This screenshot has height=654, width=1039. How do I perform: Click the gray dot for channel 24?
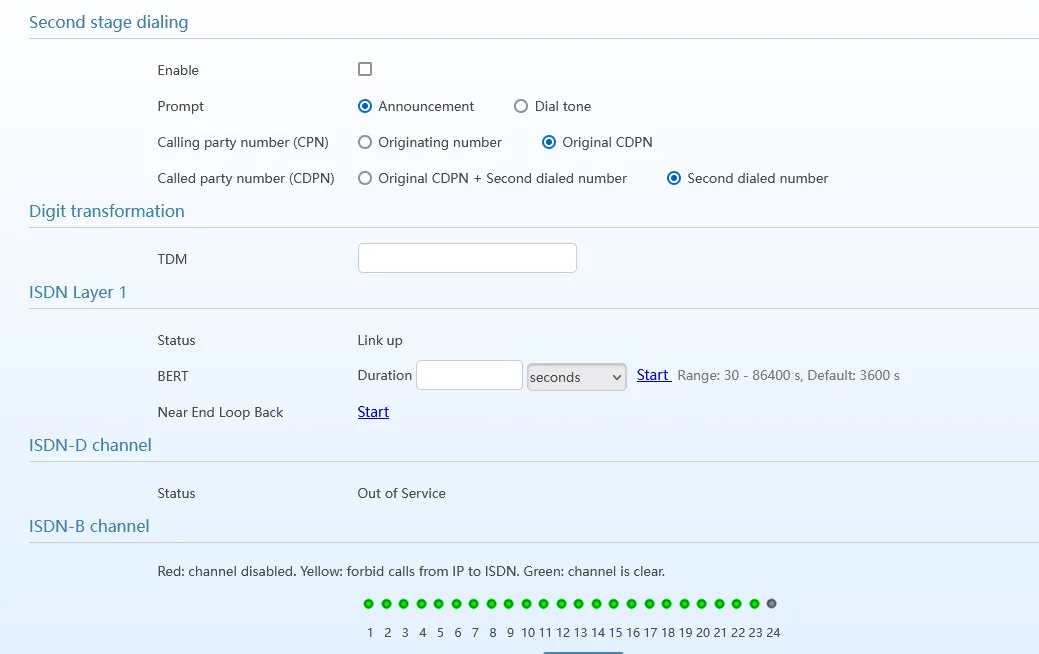point(771,604)
